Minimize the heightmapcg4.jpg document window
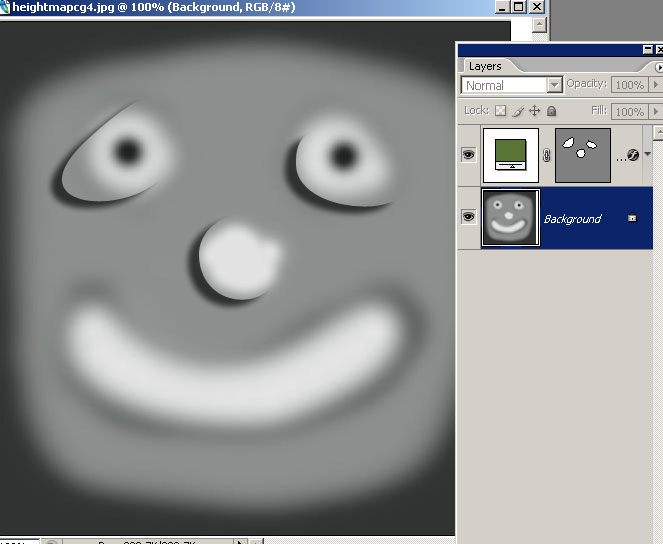The height and width of the screenshot is (544, 663). click(x=502, y=7)
